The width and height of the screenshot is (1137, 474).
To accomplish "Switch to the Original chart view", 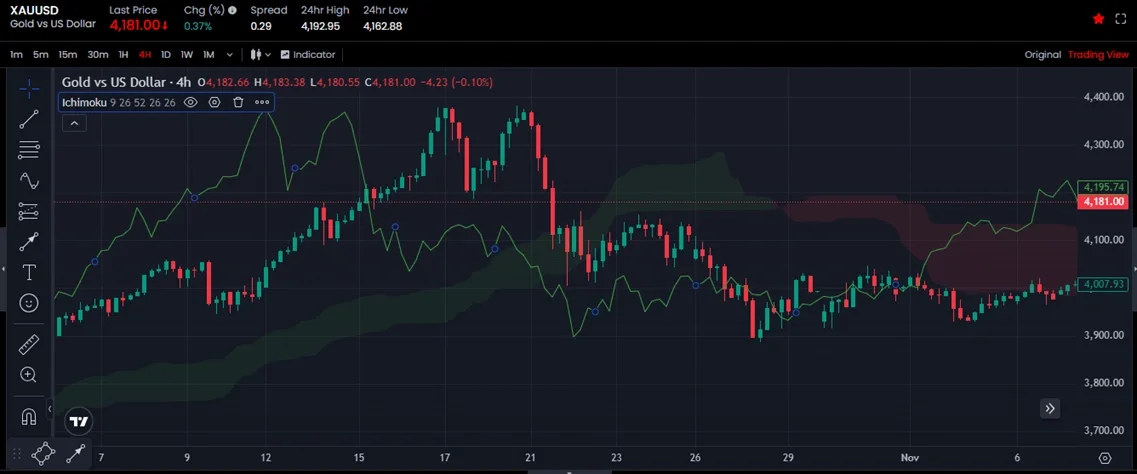I will tap(1042, 55).
